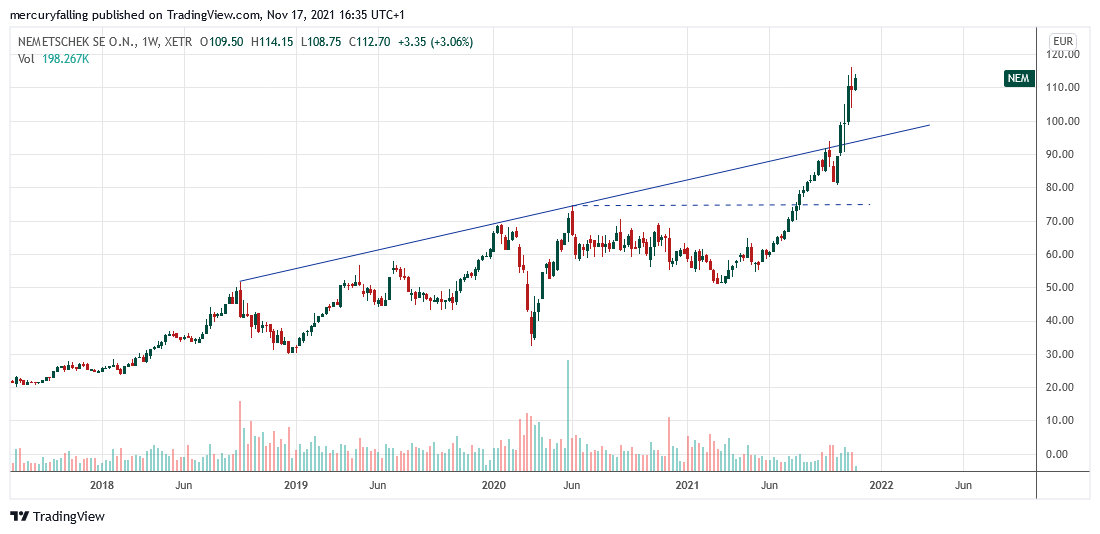This screenshot has height=534, width=1100.
Task: Click the 2022 label on time axis
Action: pyautogui.click(x=881, y=486)
